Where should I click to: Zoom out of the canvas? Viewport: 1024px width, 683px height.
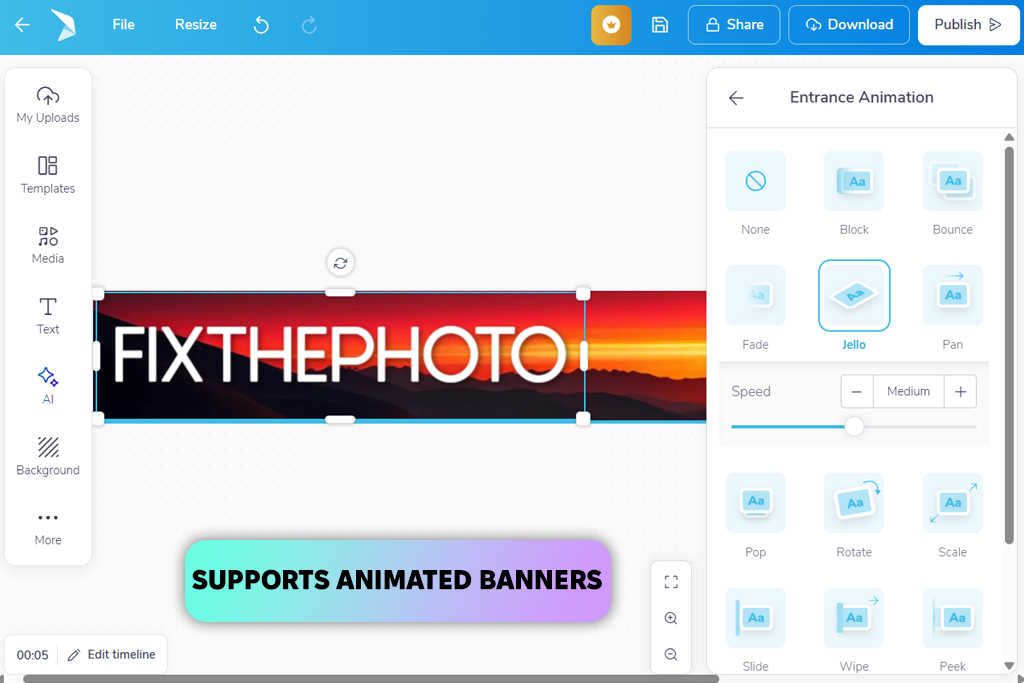671,654
